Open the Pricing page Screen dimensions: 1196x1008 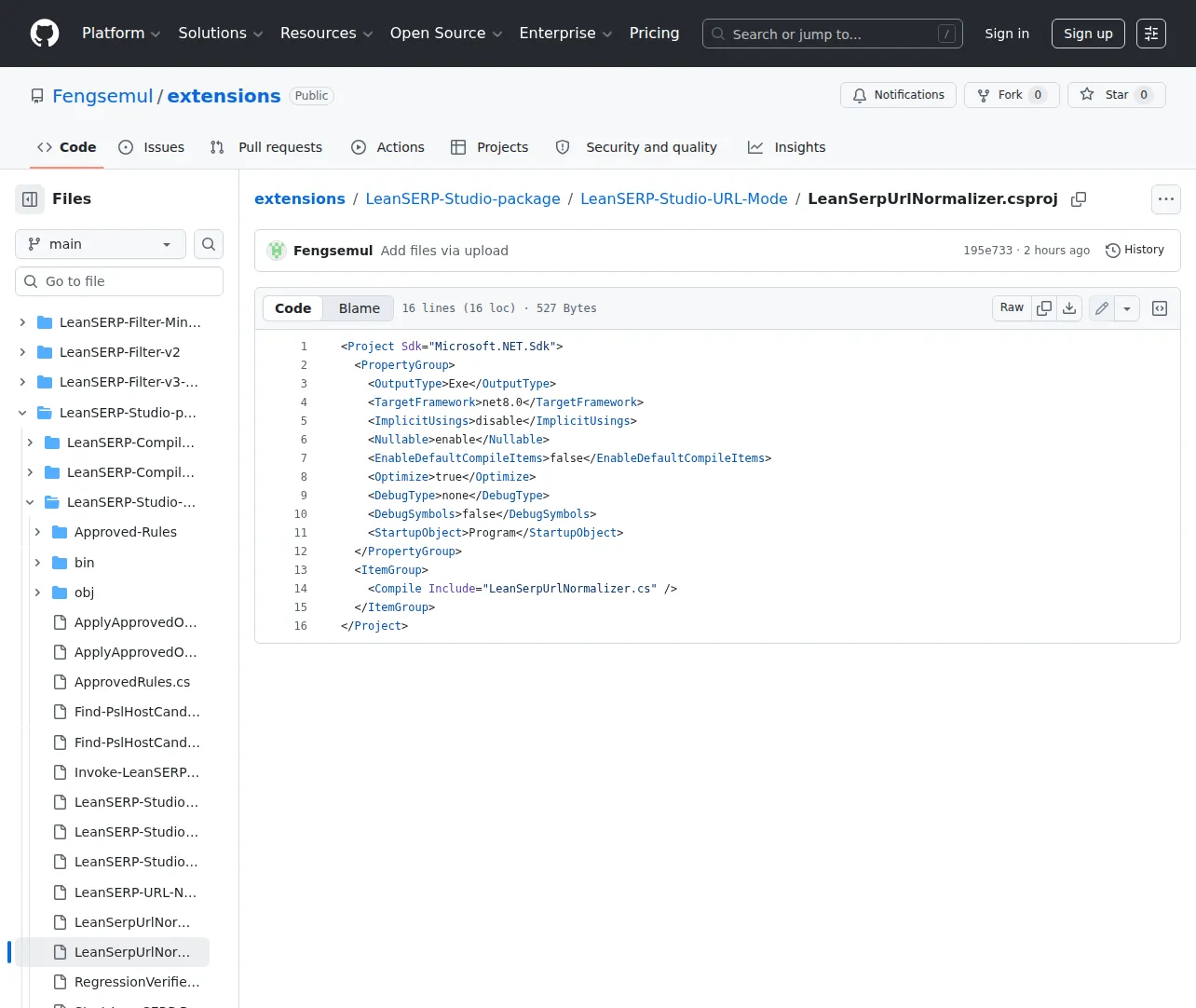[x=655, y=34]
